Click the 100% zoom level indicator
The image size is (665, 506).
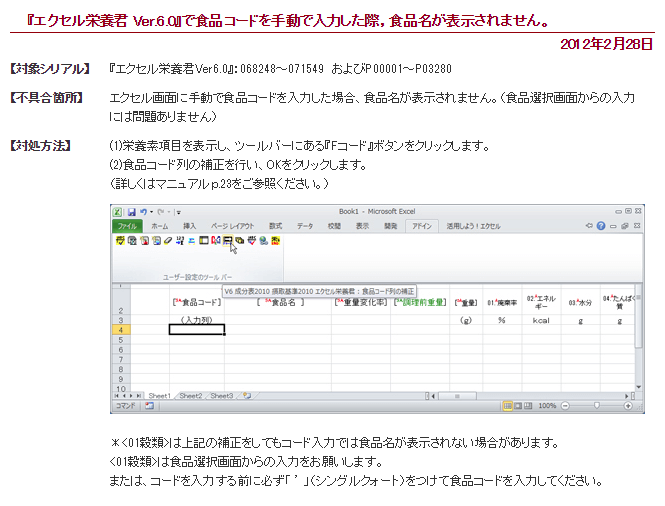pos(547,406)
